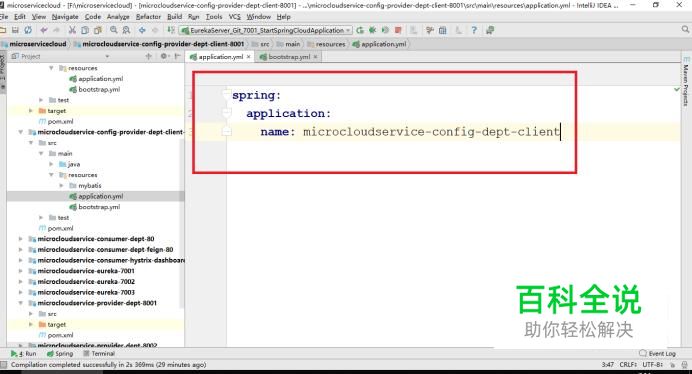
Task: Click the Find magnifier icon
Action: point(114,30)
